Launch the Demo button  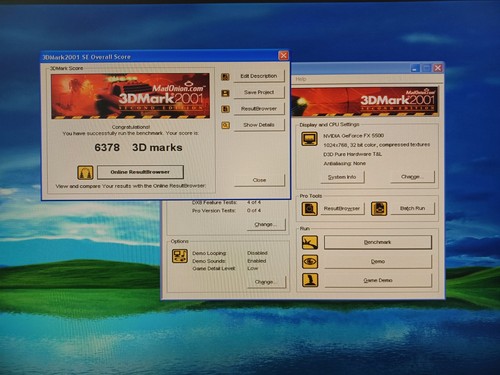point(378,262)
